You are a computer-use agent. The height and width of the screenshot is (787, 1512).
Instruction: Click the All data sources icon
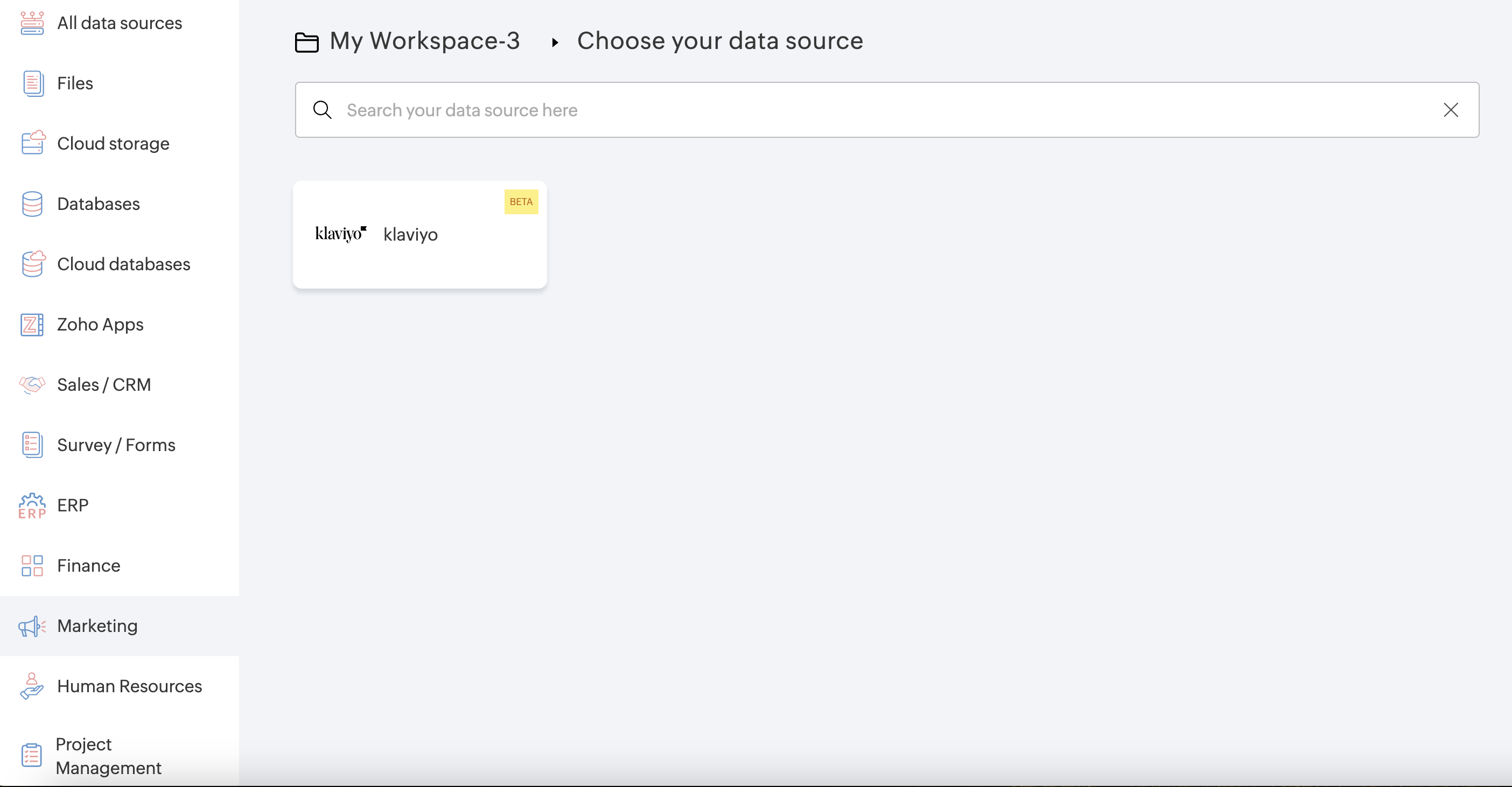click(32, 24)
